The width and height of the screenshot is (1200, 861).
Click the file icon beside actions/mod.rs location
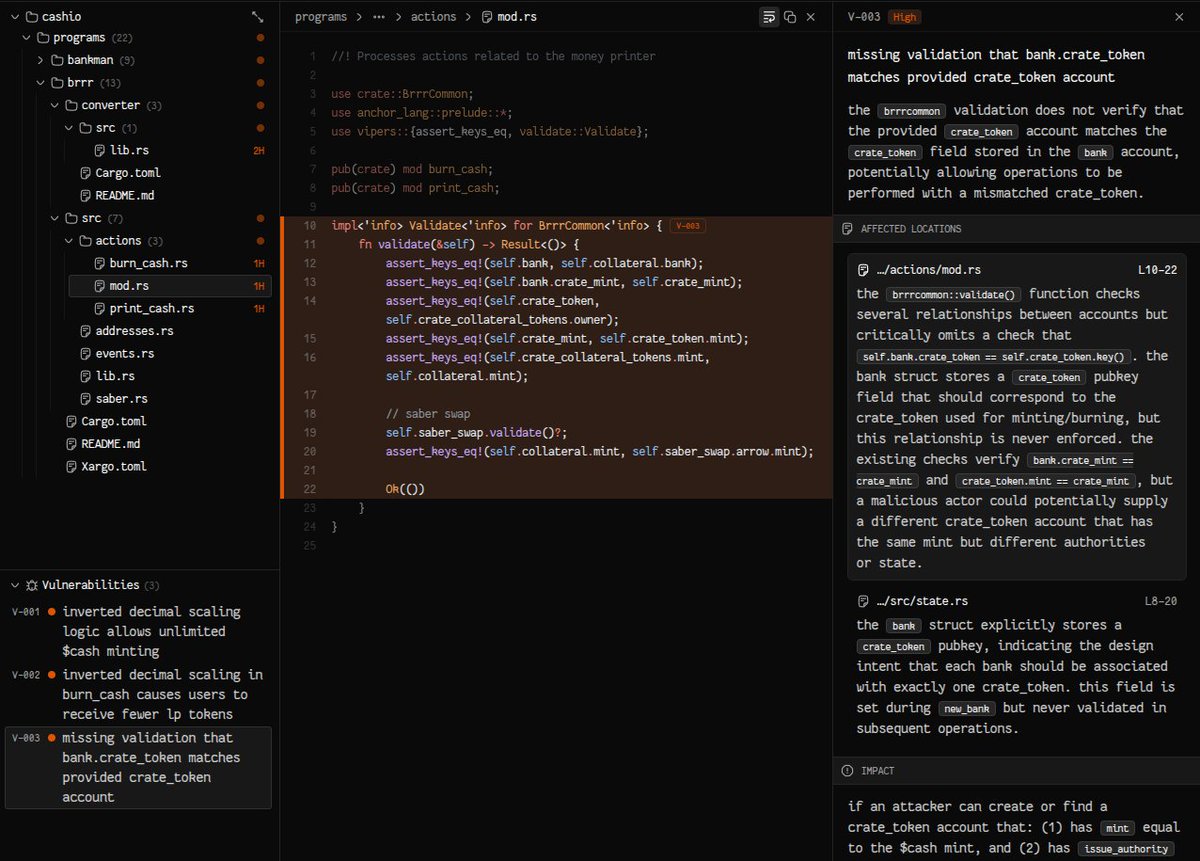tap(863, 270)
